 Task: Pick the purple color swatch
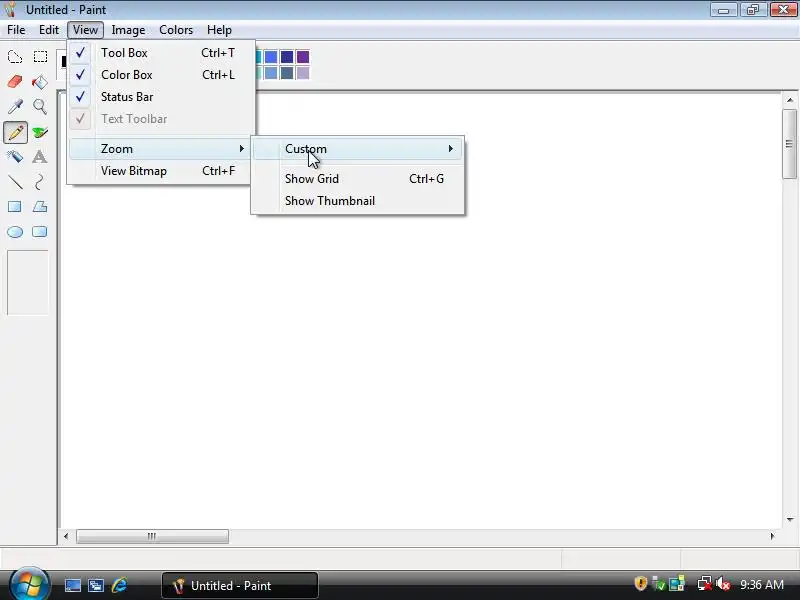(303, 57)
